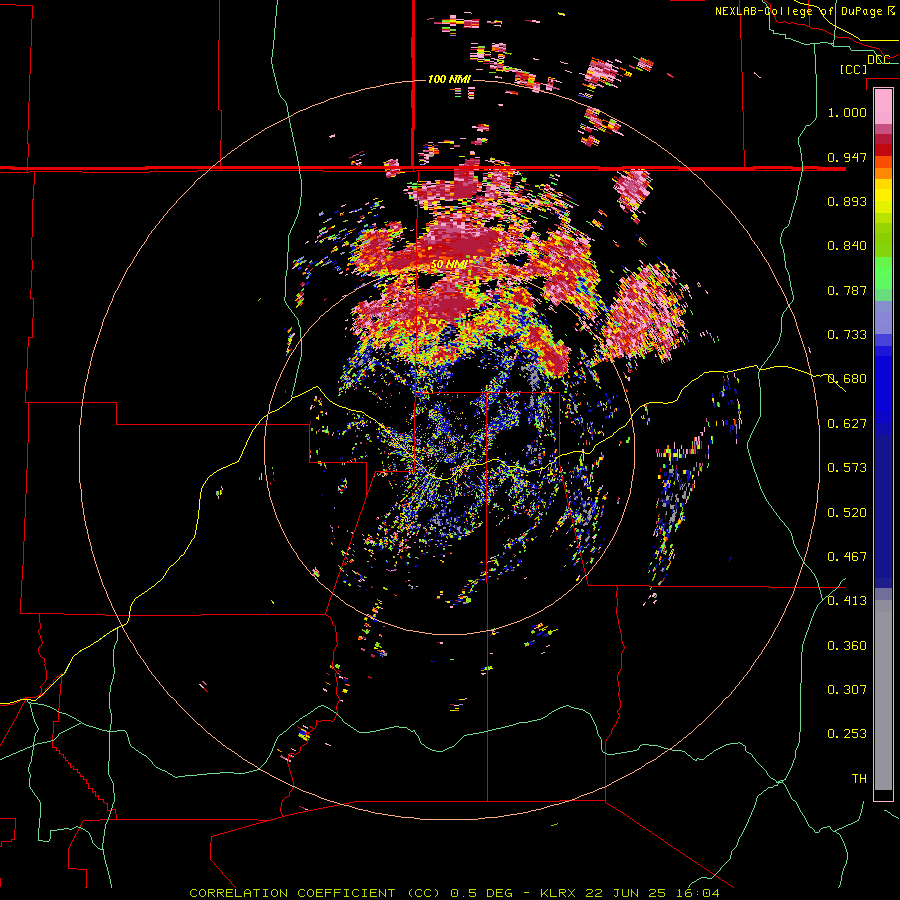The height and width of the screenshot is (900, 900).
Task: Select the 0.360 scale value
Action: click(x=847, y=646)
